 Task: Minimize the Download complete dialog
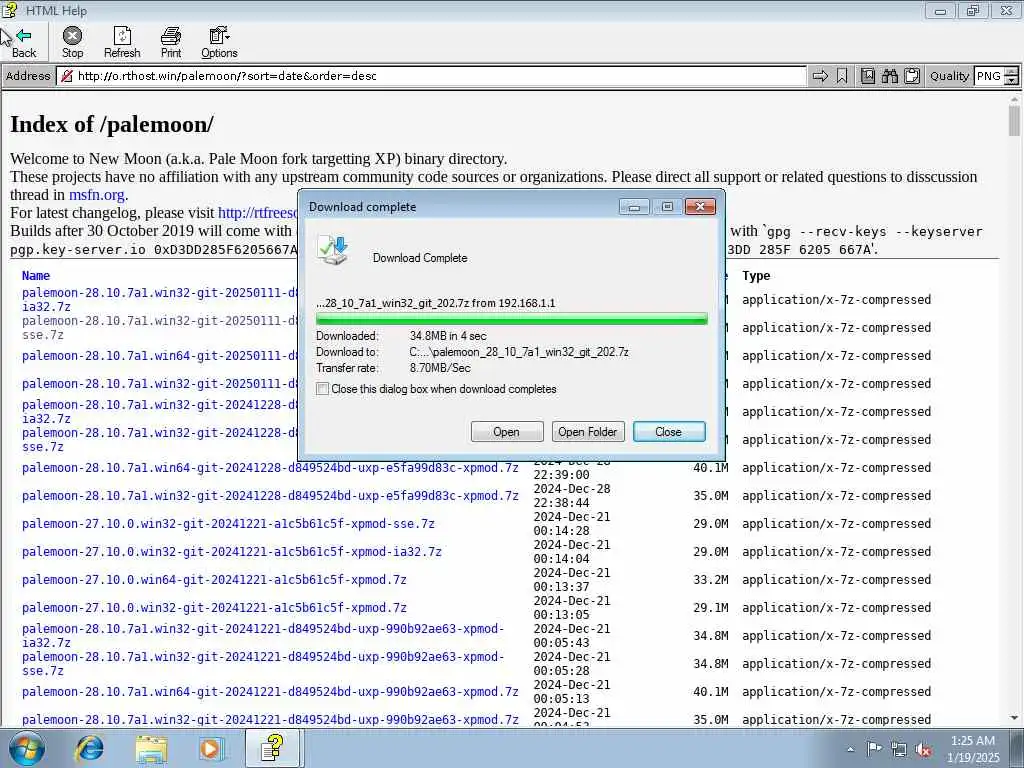634,207
